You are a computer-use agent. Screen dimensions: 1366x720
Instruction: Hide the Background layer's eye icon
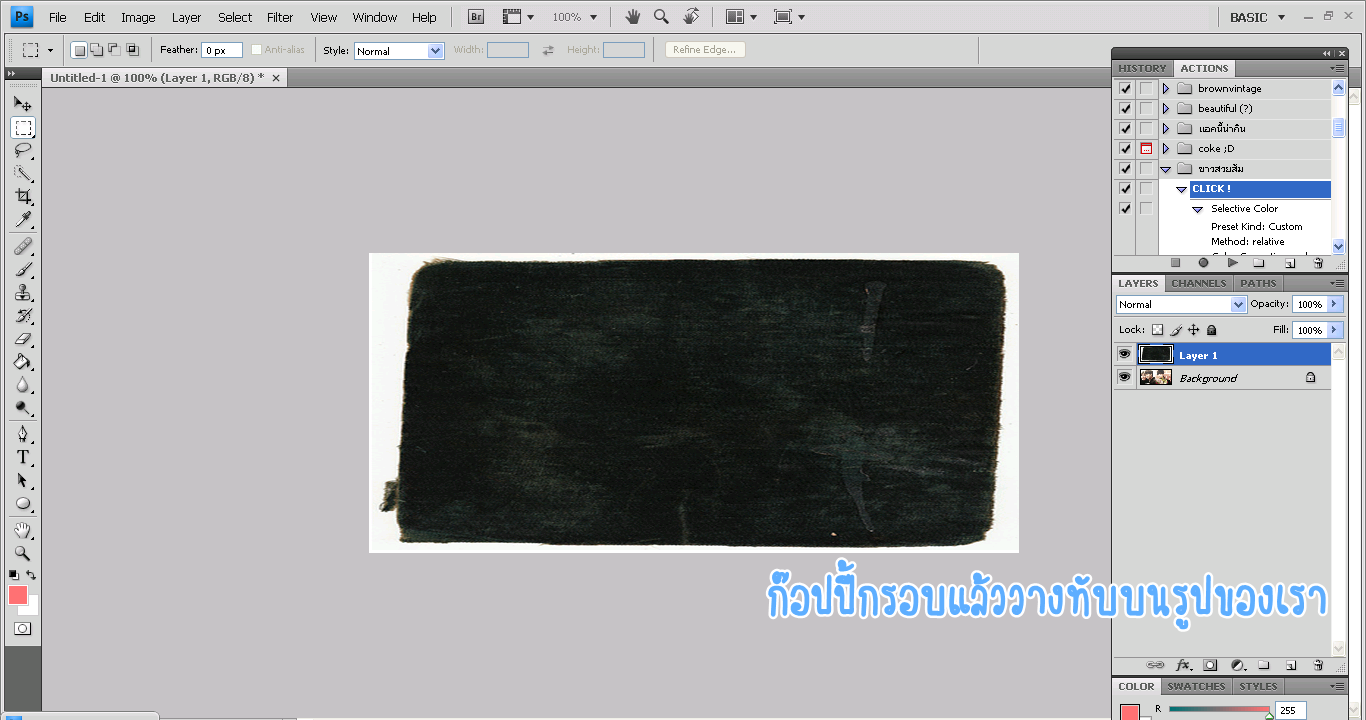click(x=1124, y=377)
